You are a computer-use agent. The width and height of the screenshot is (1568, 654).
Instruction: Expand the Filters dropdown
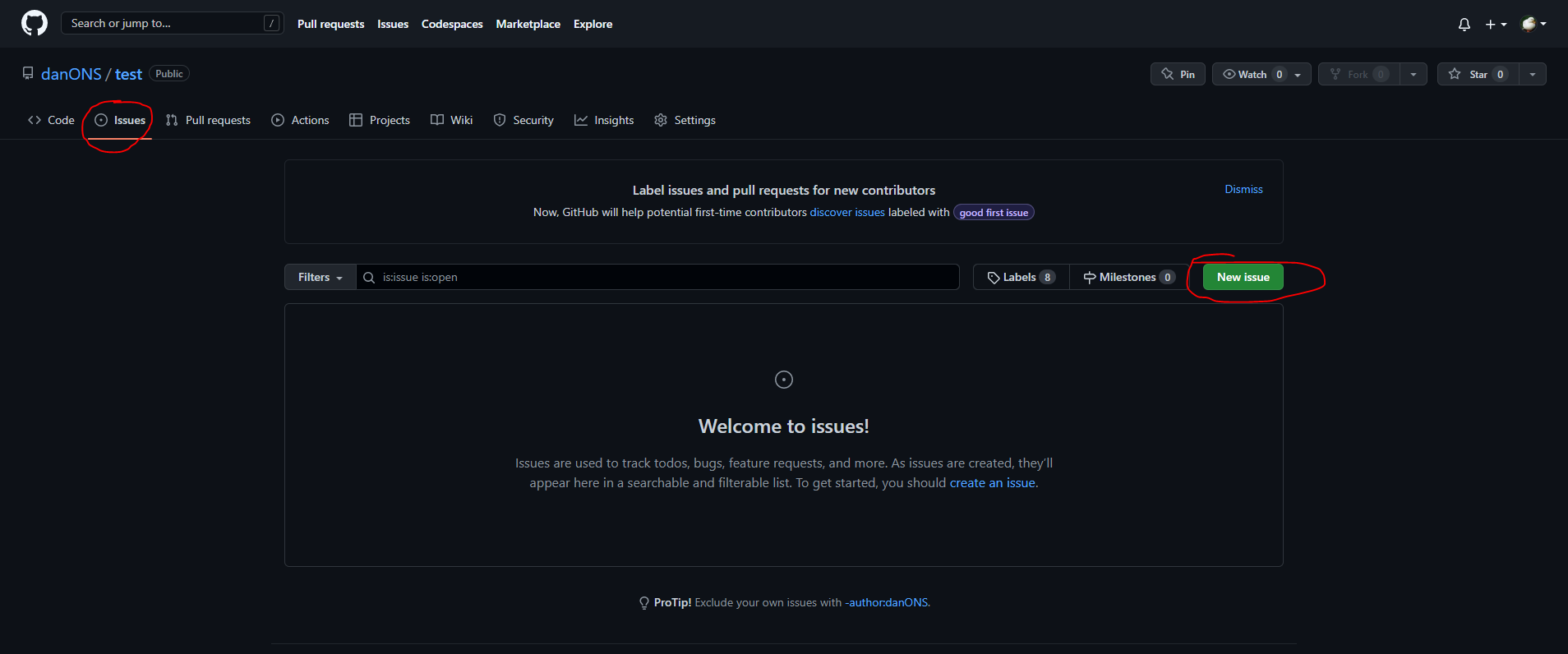(x=321, y=277)
